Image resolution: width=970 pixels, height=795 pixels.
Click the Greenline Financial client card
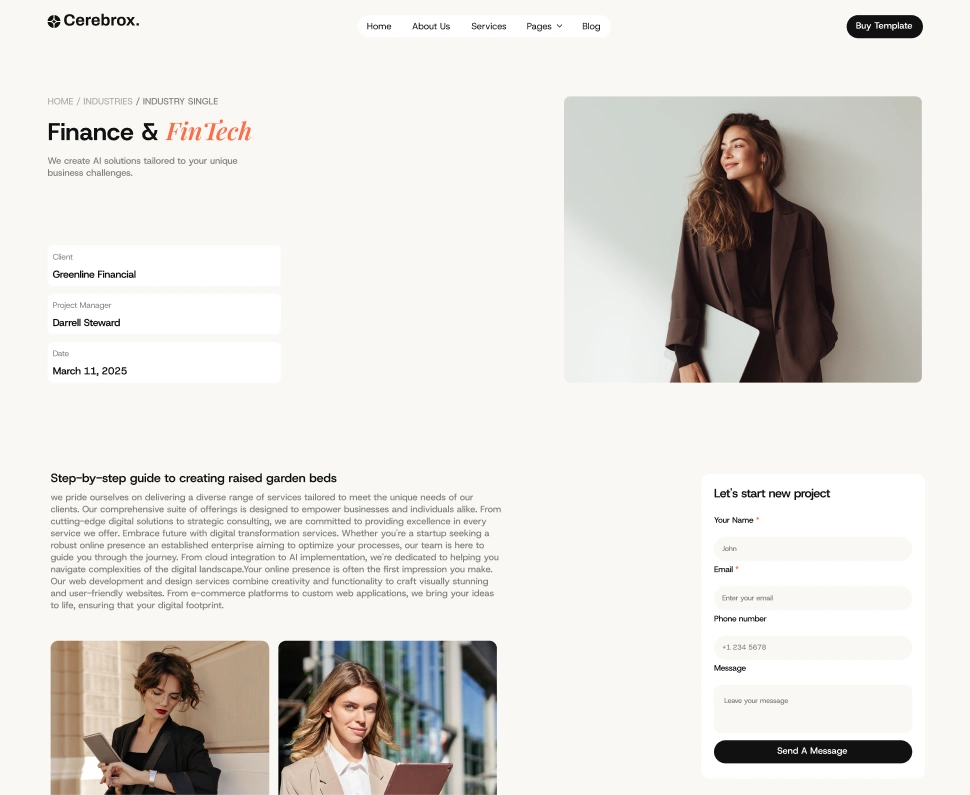pos(164,265)
